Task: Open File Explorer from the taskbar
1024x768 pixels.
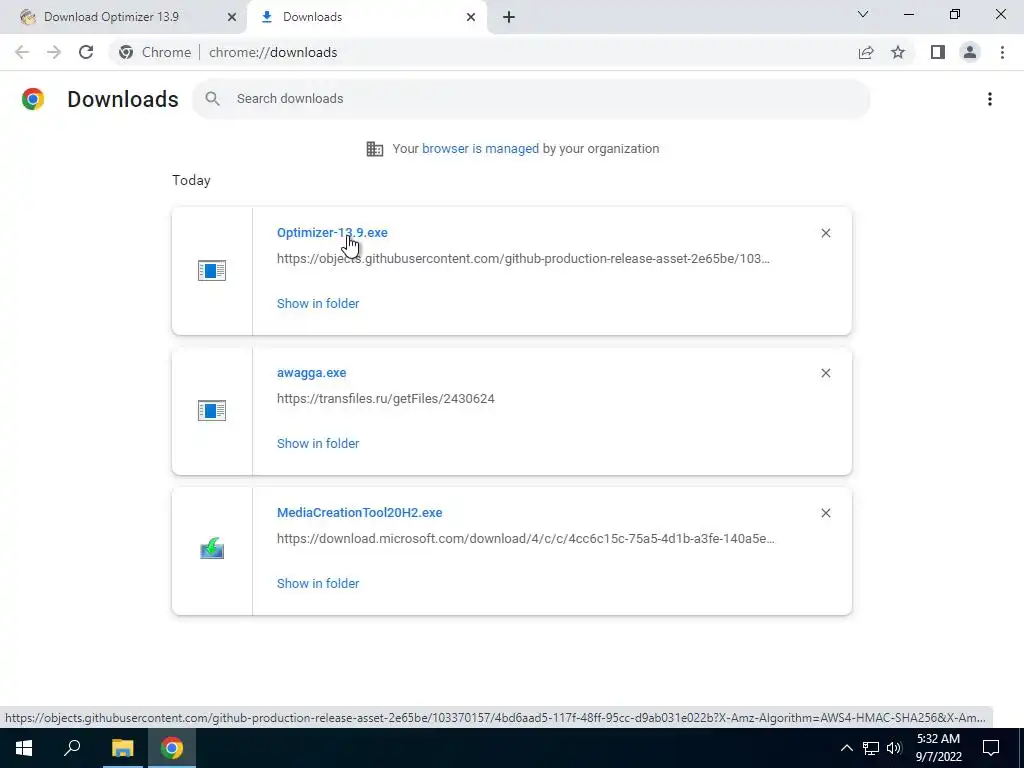Action: point(122,748)
